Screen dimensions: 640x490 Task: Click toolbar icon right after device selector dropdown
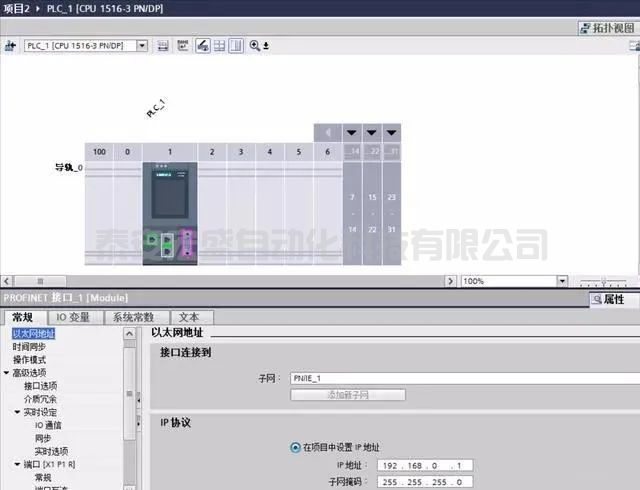(x=163, y=46)
